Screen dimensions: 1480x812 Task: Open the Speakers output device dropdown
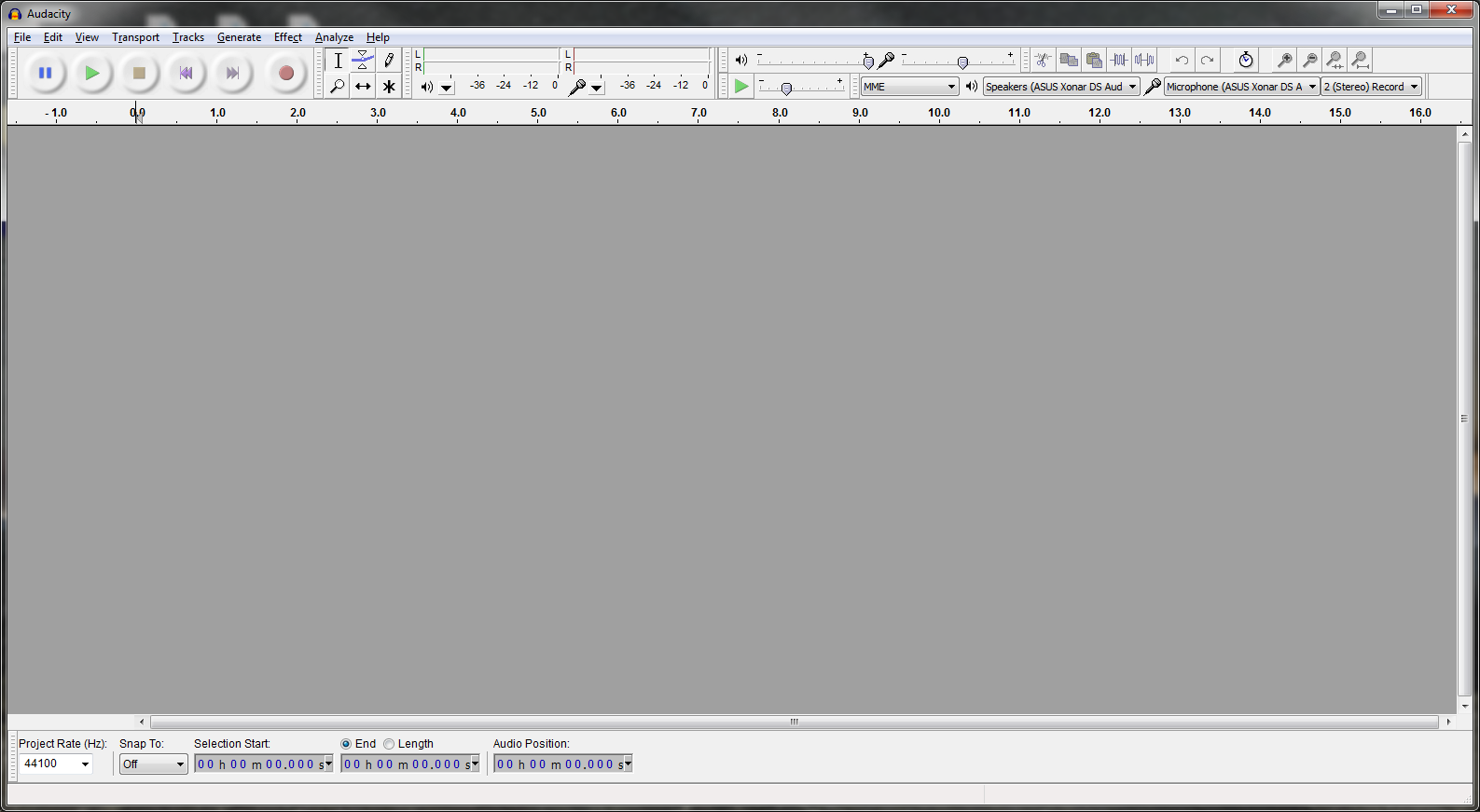coord(1061,87)
